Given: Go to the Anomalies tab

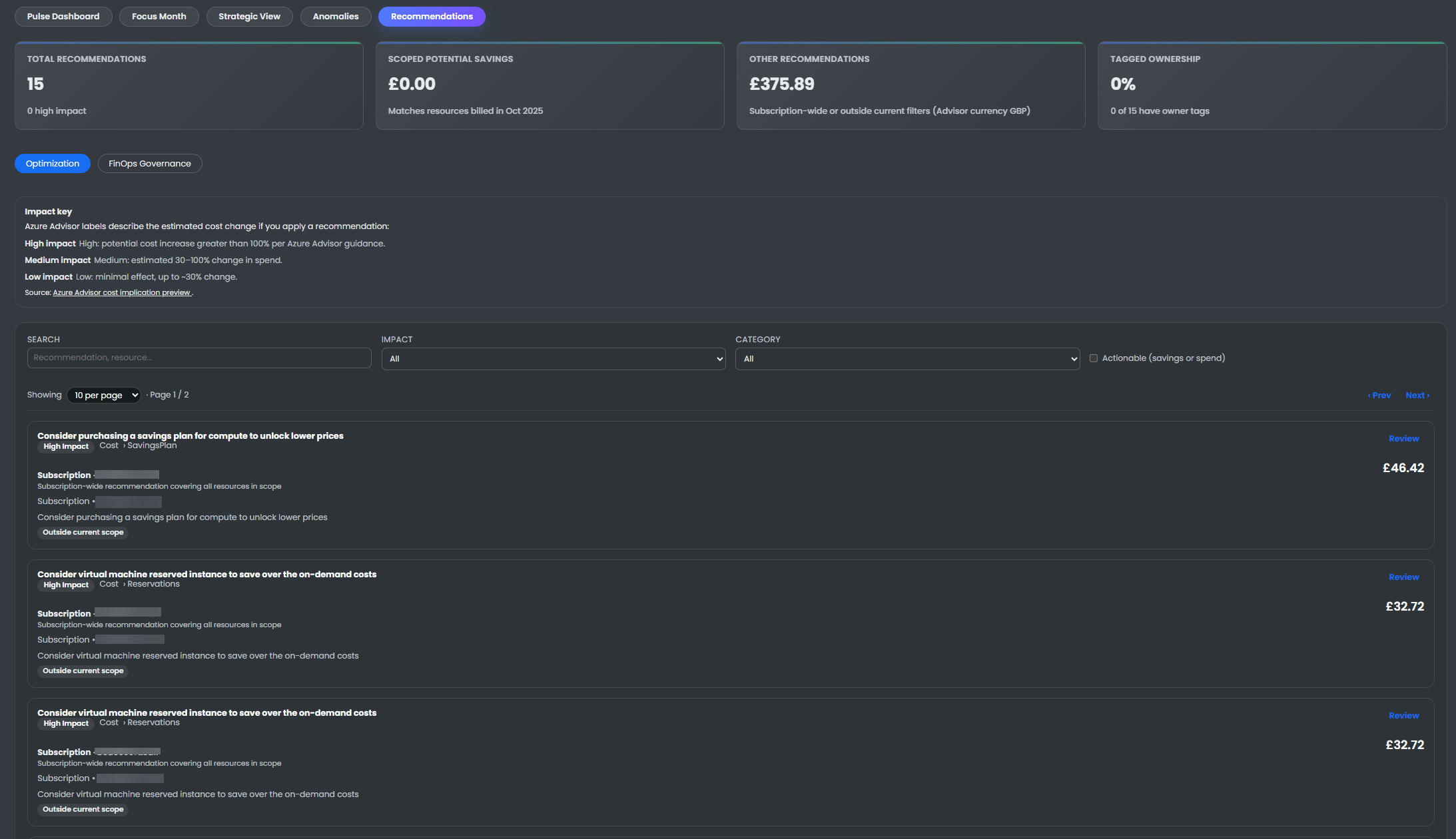Looking at the screenshot, I should click(336, 17).
